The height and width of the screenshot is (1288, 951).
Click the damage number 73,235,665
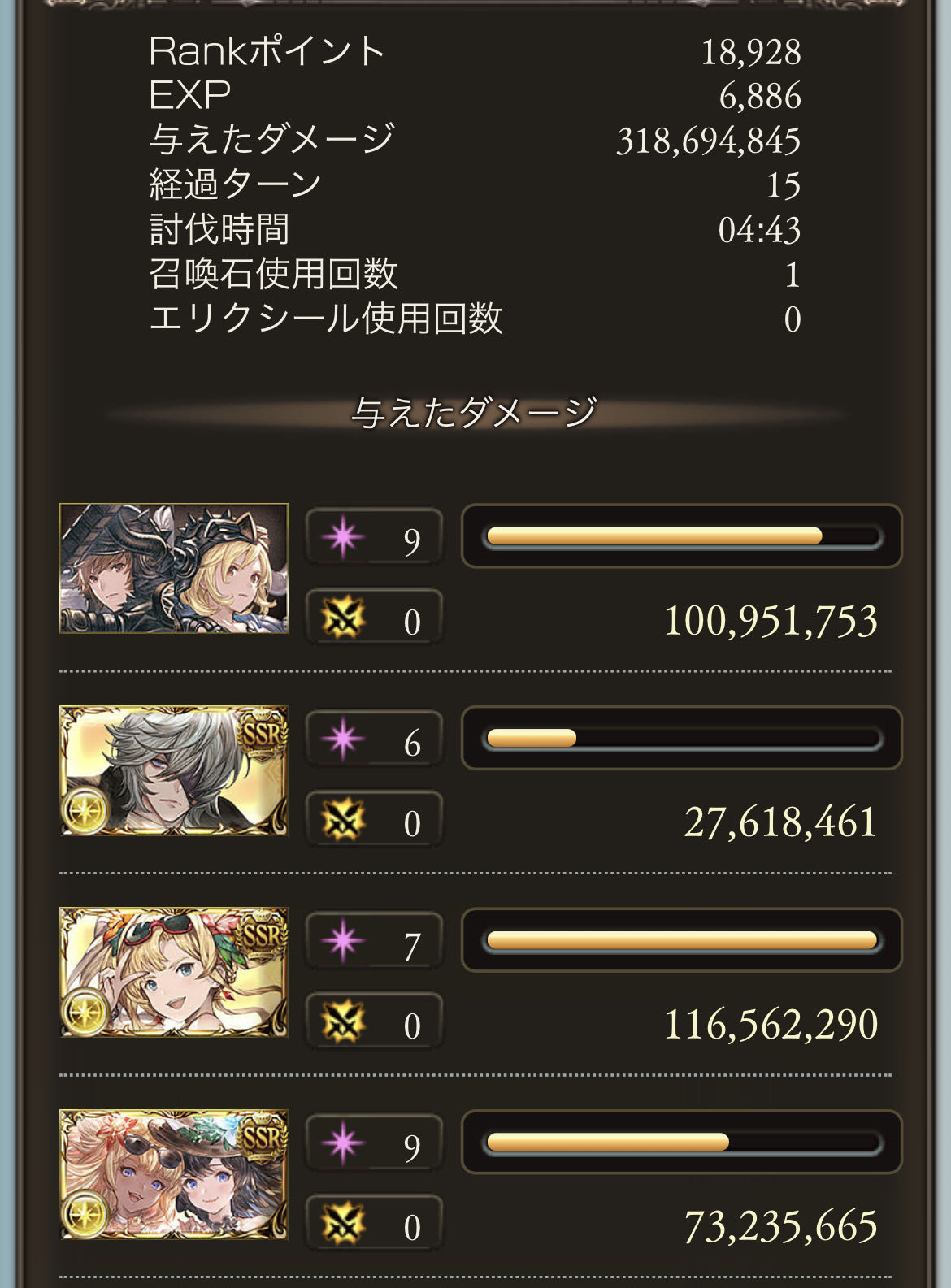pos(780,1225)
